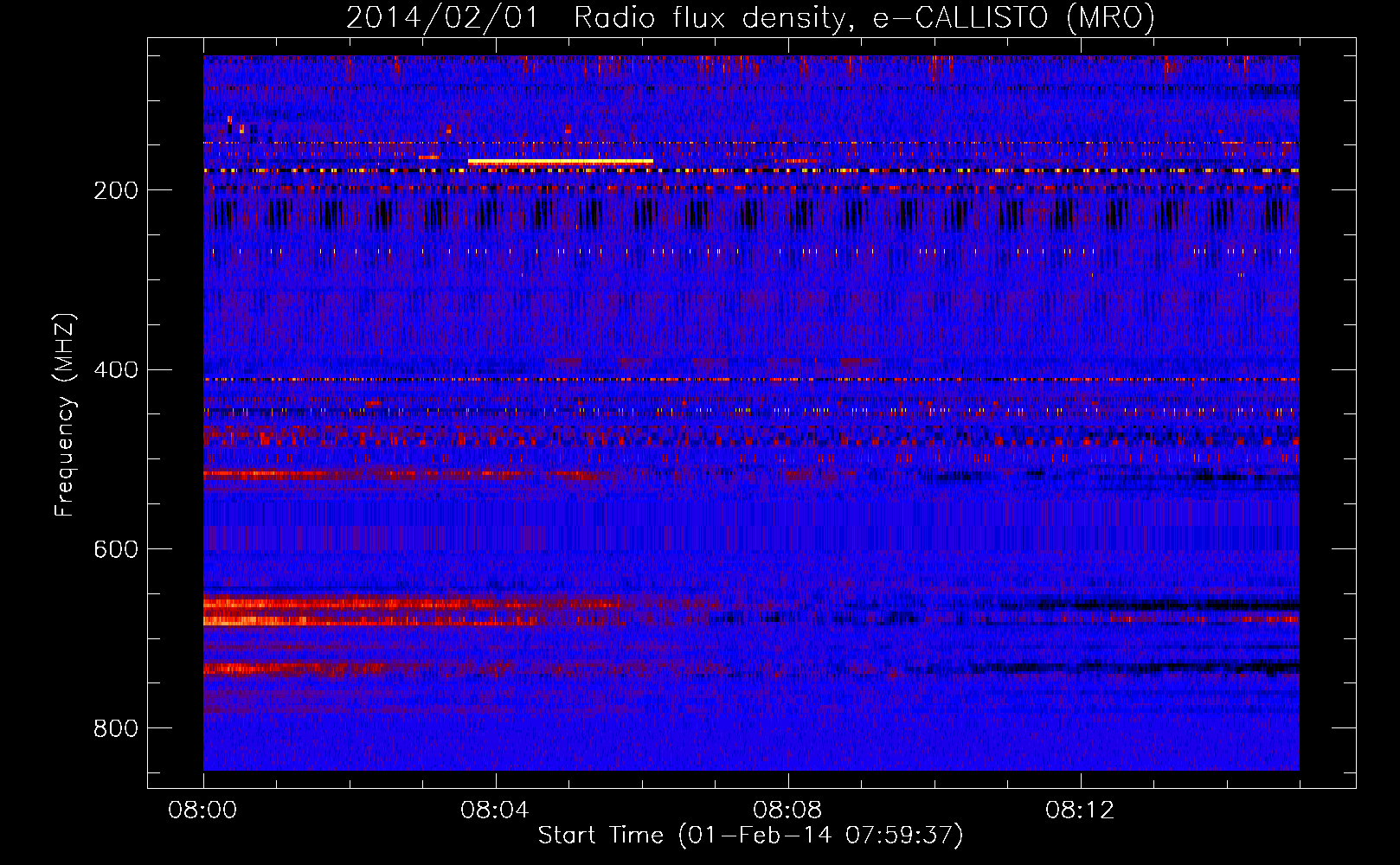Image resolution: width=1400 pixels, height=865 pixels.
Task: Click the '800' frequency tick label
Action: point(116,728)
